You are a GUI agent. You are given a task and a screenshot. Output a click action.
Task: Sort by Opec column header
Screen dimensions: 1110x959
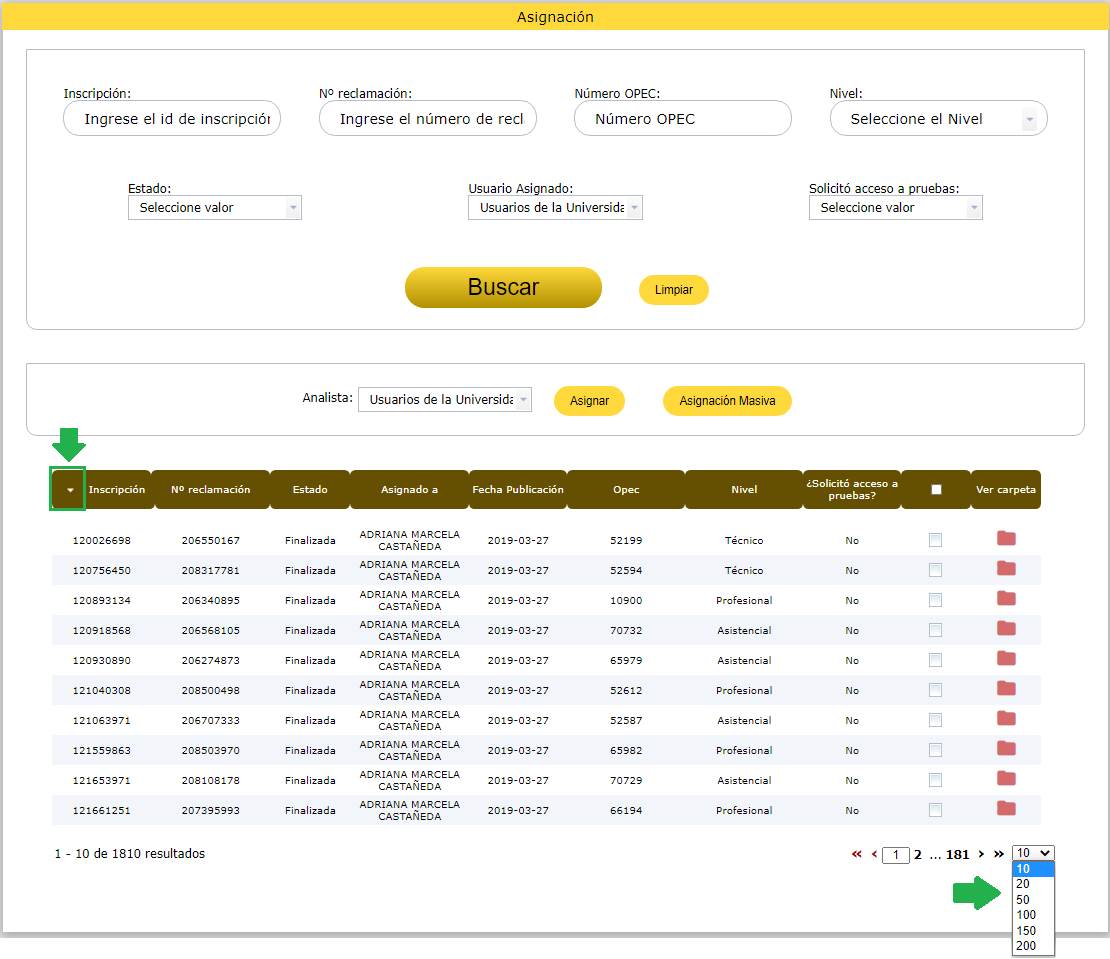[x=626, y=490]
